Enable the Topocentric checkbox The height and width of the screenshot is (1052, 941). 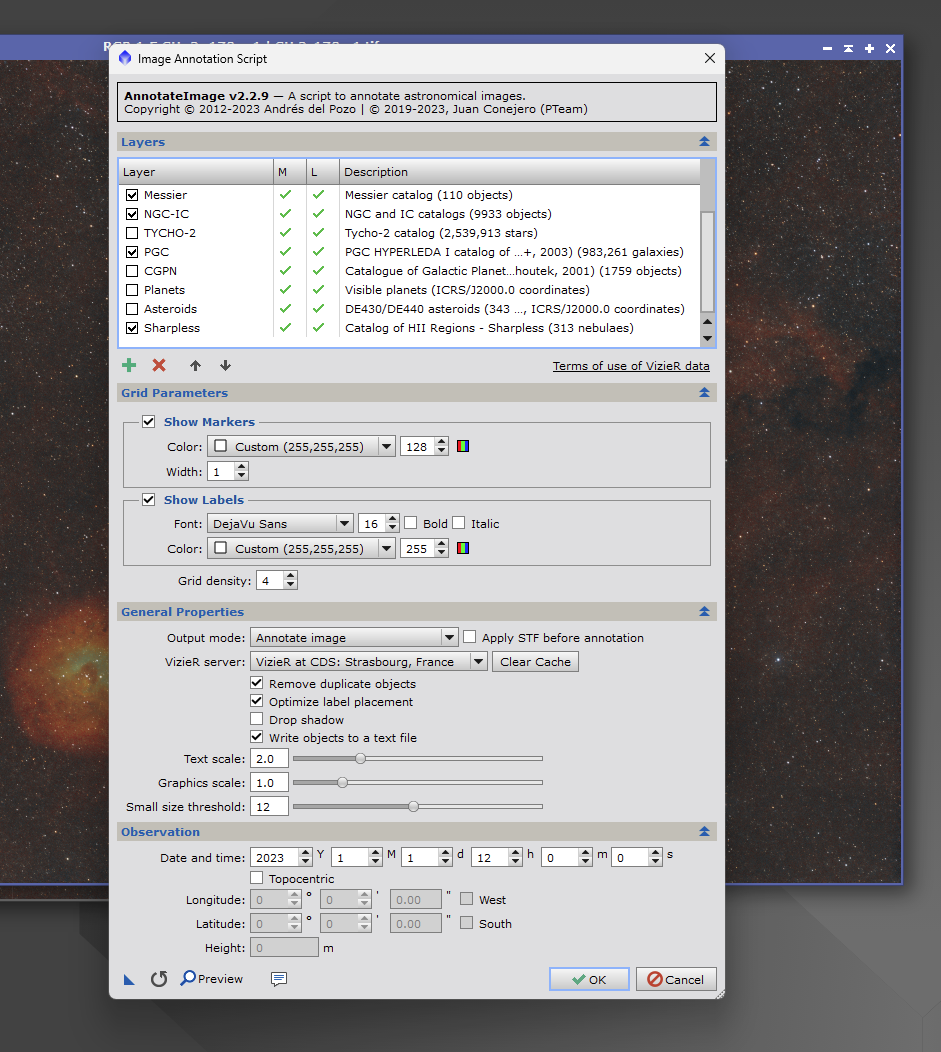tap(256, 878)
